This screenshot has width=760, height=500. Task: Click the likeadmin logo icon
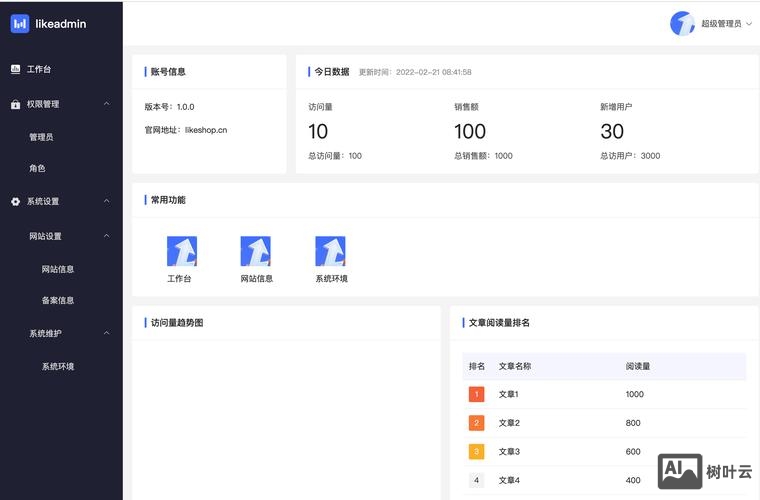tap(20, 24)
